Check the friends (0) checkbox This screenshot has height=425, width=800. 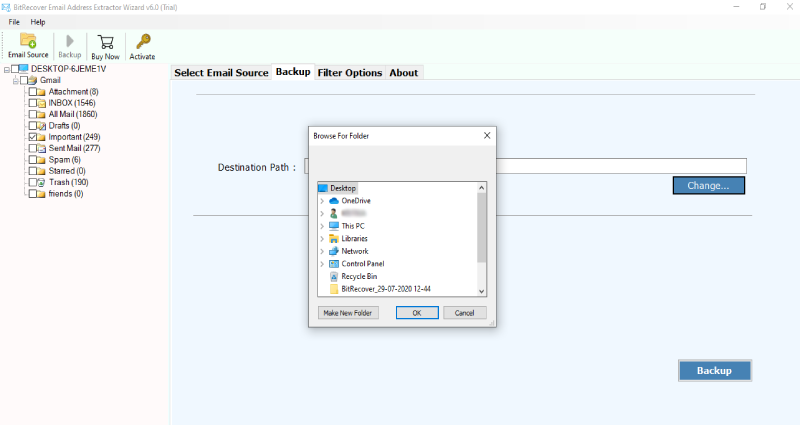[x=33, y=194]
